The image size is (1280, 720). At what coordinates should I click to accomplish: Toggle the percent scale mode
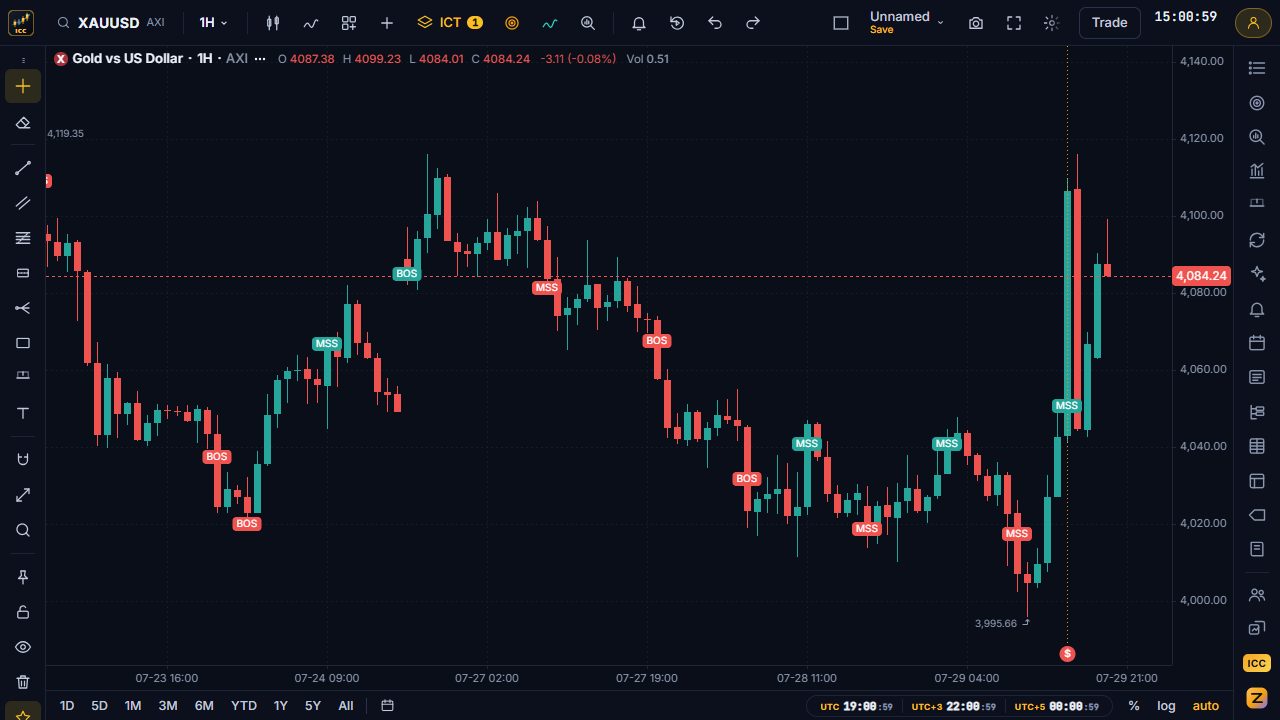(1134, 705)
